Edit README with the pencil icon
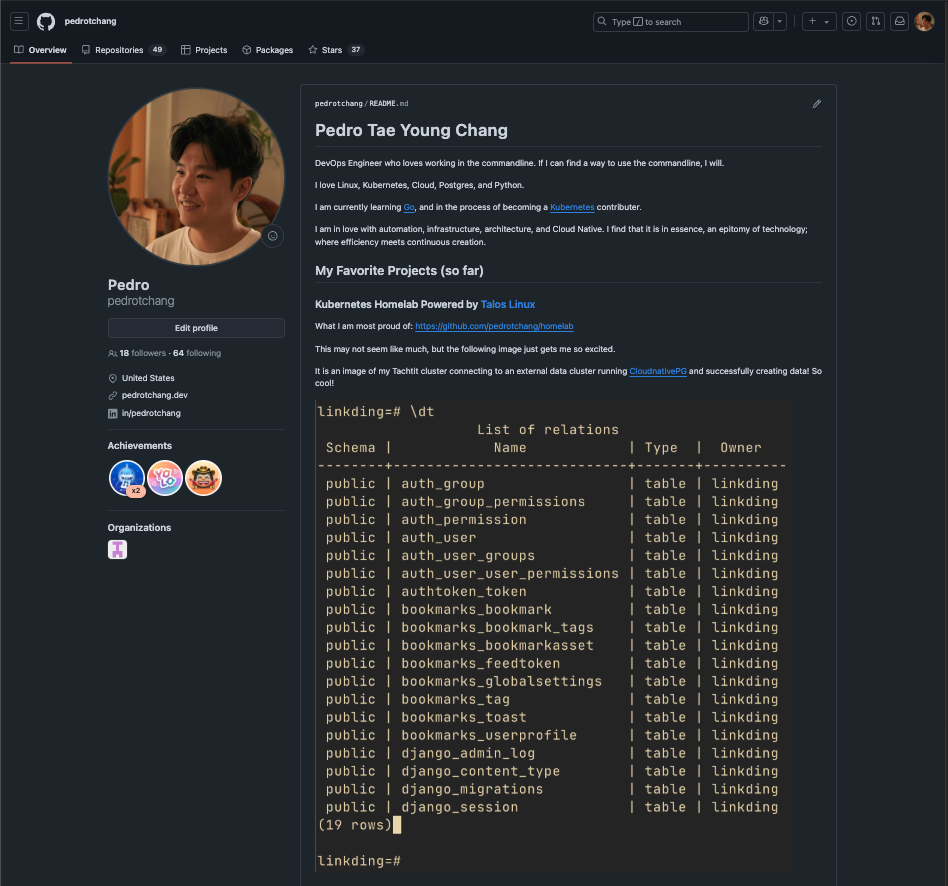 816,104
